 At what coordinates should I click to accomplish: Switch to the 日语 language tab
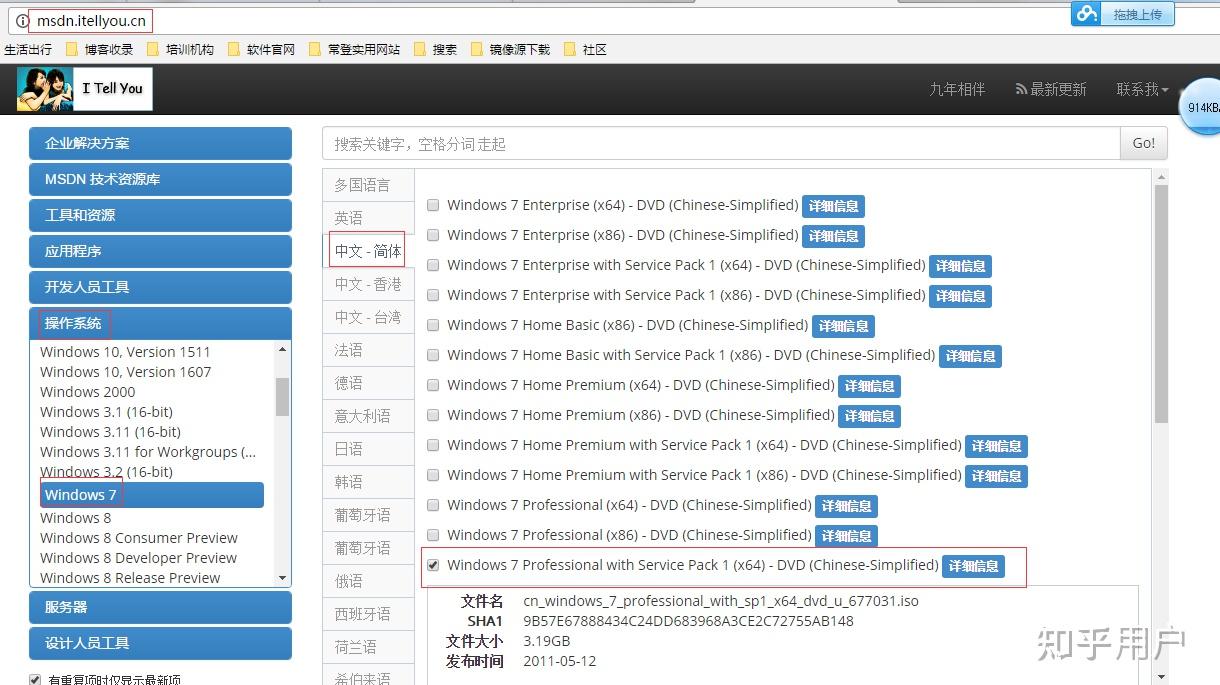tap(368, 449)
